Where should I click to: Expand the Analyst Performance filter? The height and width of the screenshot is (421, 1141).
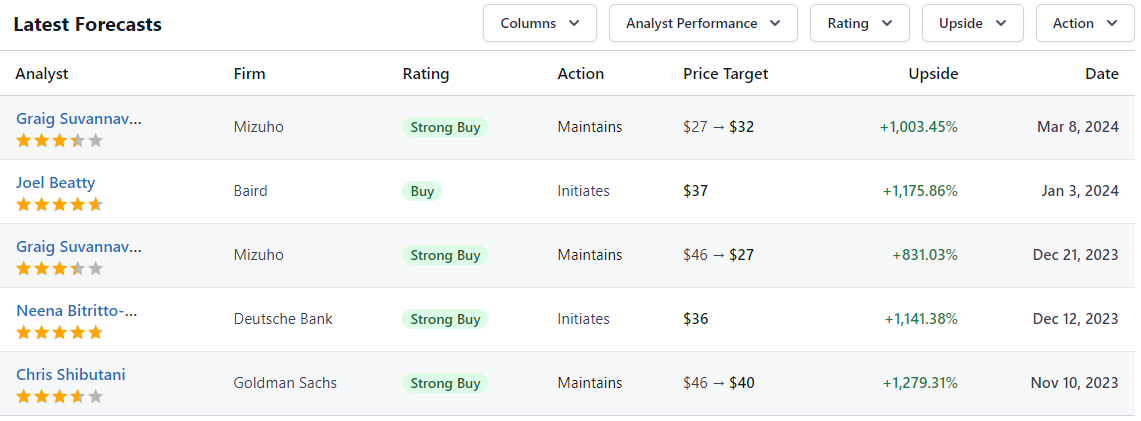(703, 23)
